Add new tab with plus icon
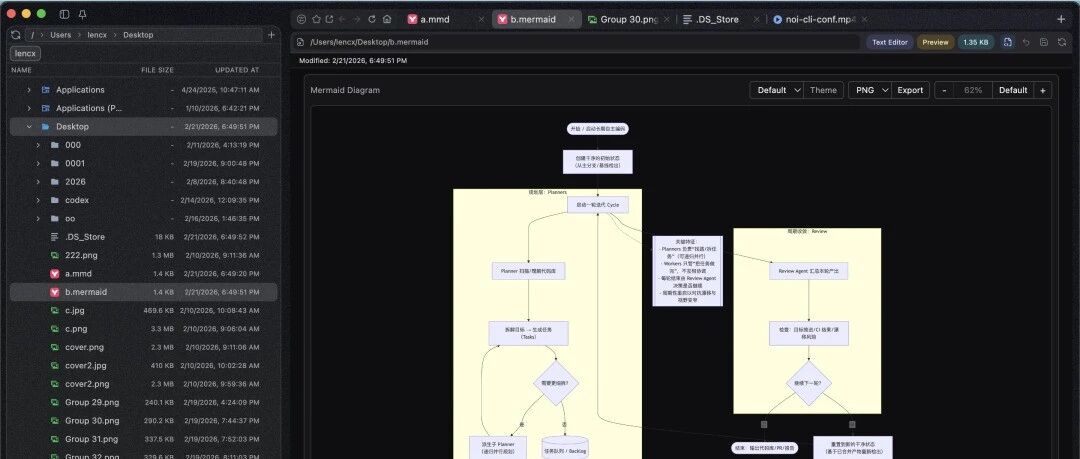 coord(1061,19)
